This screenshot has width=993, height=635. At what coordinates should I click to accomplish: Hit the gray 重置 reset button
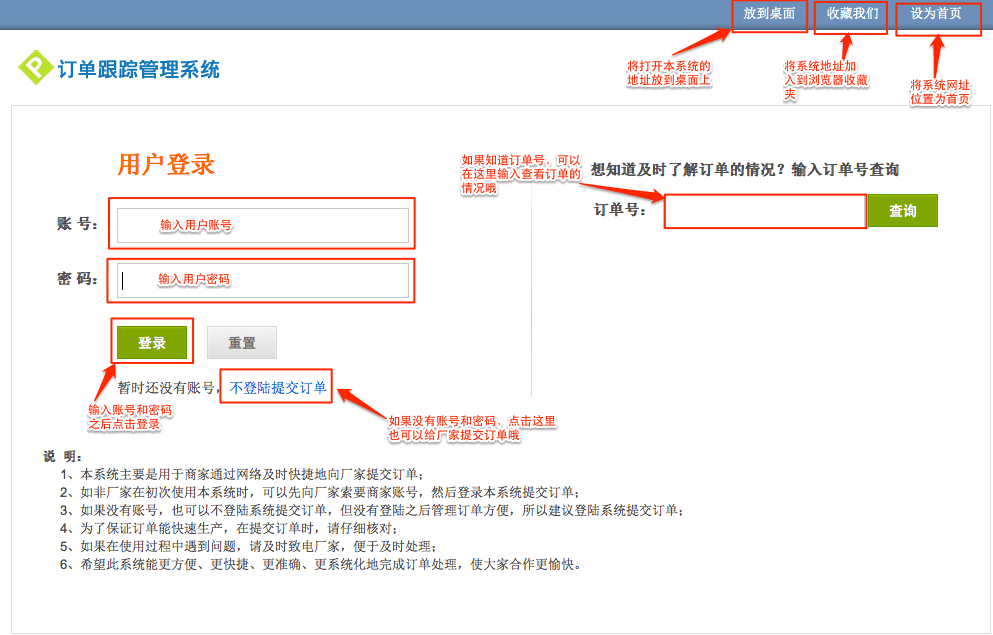(x=241, y=343)
